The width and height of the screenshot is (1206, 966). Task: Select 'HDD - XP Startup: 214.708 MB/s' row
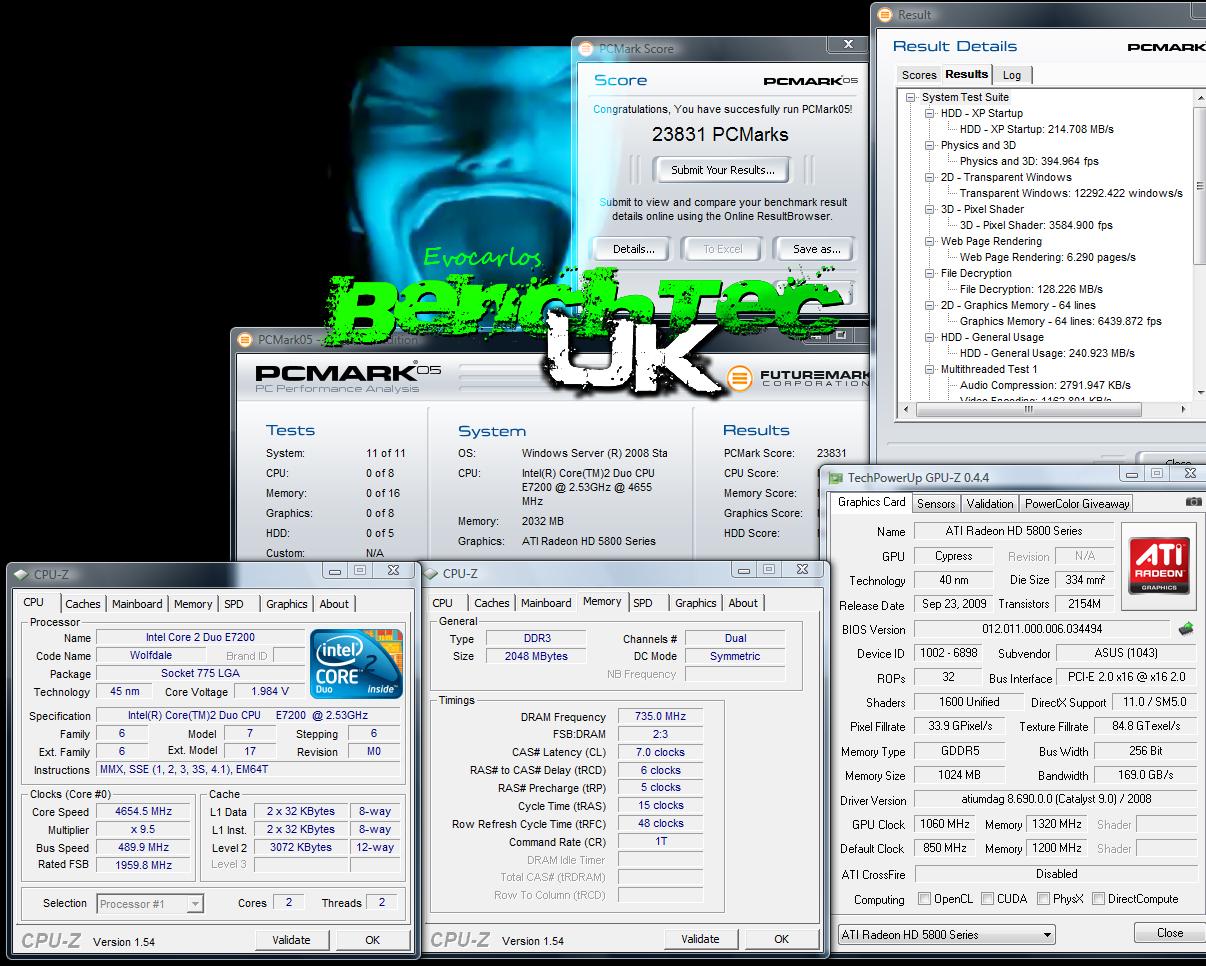click(1036, 129)
